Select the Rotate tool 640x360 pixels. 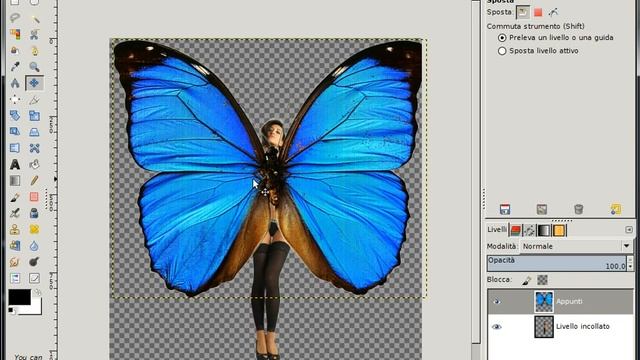coord(15,116)
